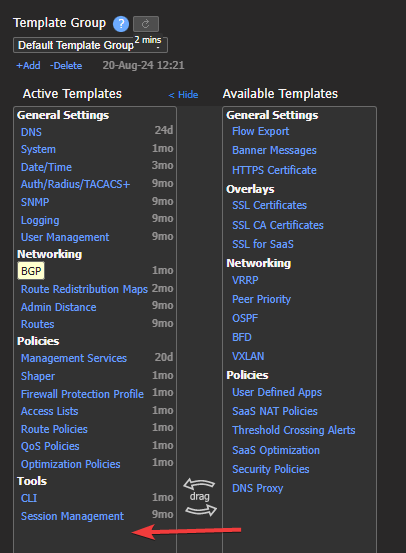Open the Date/Time template
The width and height of the screenshot is (406, 553).
46,167
